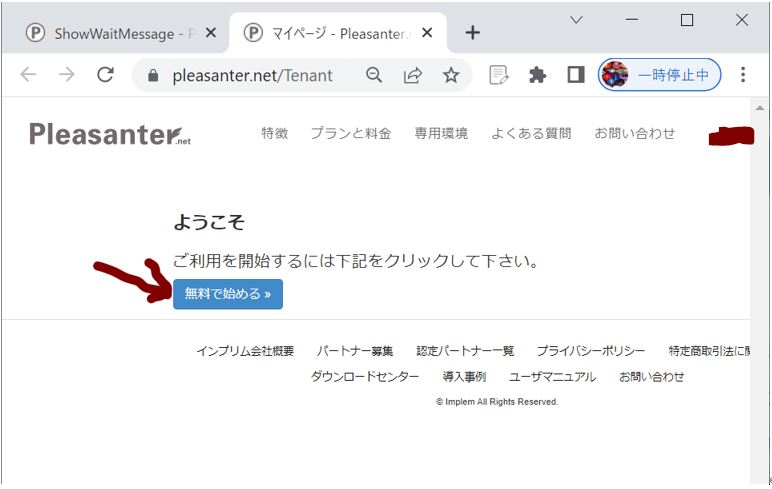This screenshot has width=772, height=489.
Task: Open the プライバシーポリシー footer link
Action: tap(591, 351)
